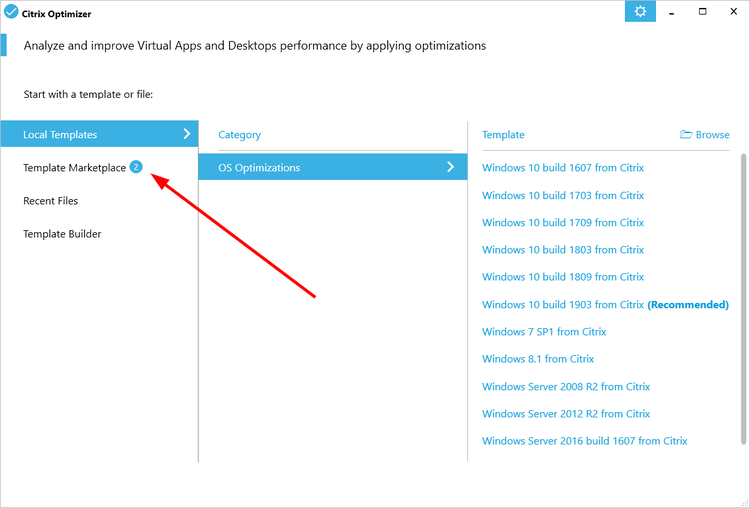Screen dimensions: 750x508
Task: Minimize the Citrix Optimizer window
Action: [672, 12]
